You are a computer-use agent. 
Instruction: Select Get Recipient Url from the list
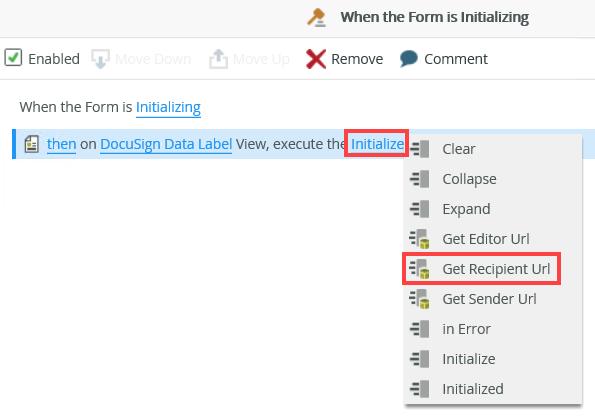(481, 269)
